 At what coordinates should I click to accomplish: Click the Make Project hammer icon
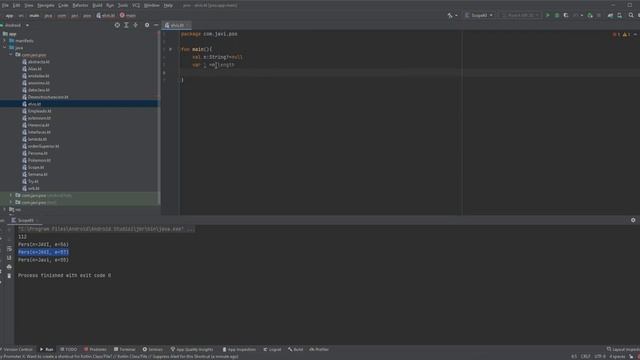[x=450, y=16]
